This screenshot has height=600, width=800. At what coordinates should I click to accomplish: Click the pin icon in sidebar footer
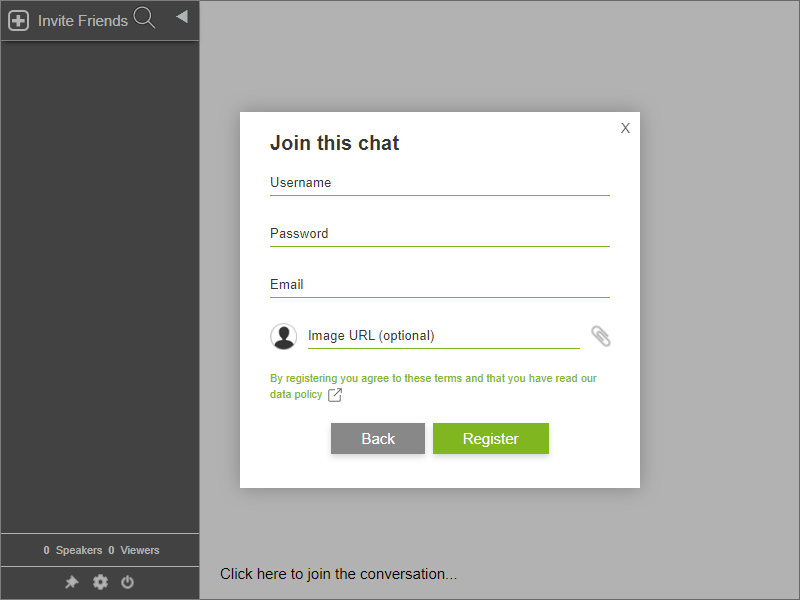72,582
